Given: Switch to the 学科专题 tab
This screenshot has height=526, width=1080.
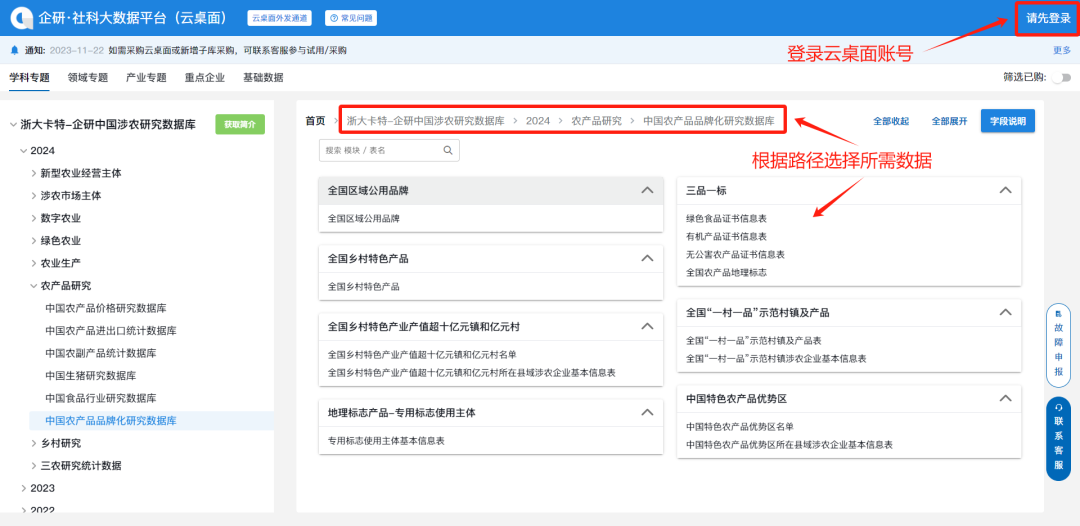Looking at the screenshot, I should coord(30,78).
